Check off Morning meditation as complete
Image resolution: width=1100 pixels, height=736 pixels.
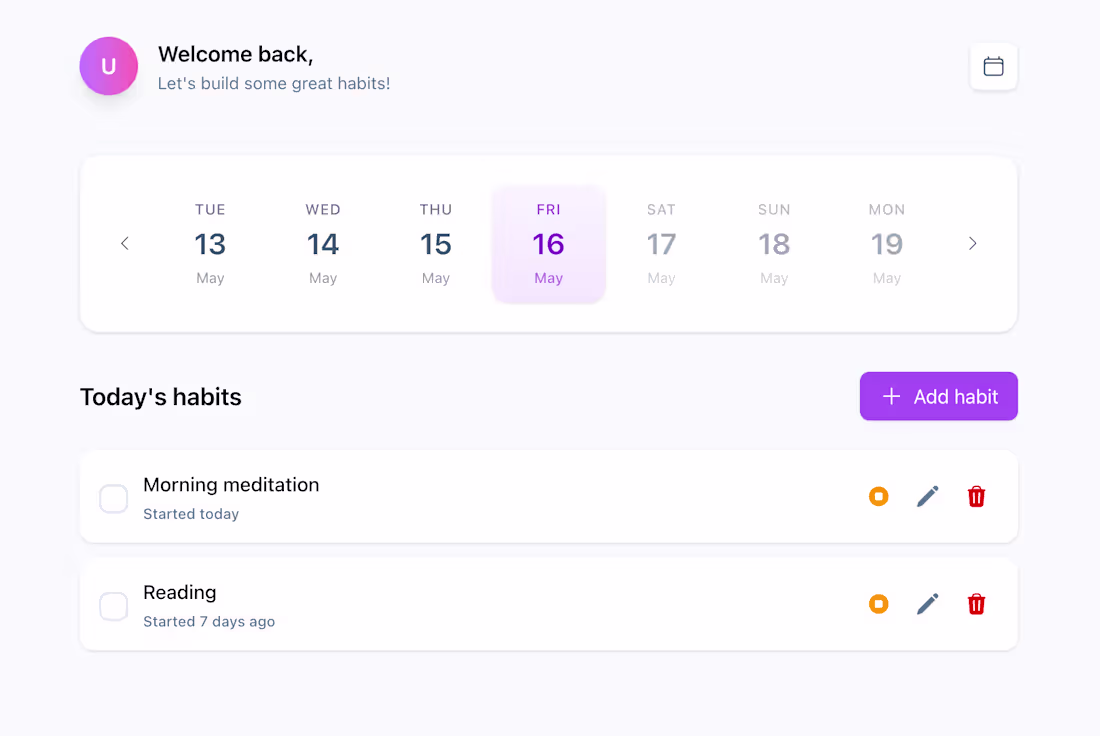point(113,498)
